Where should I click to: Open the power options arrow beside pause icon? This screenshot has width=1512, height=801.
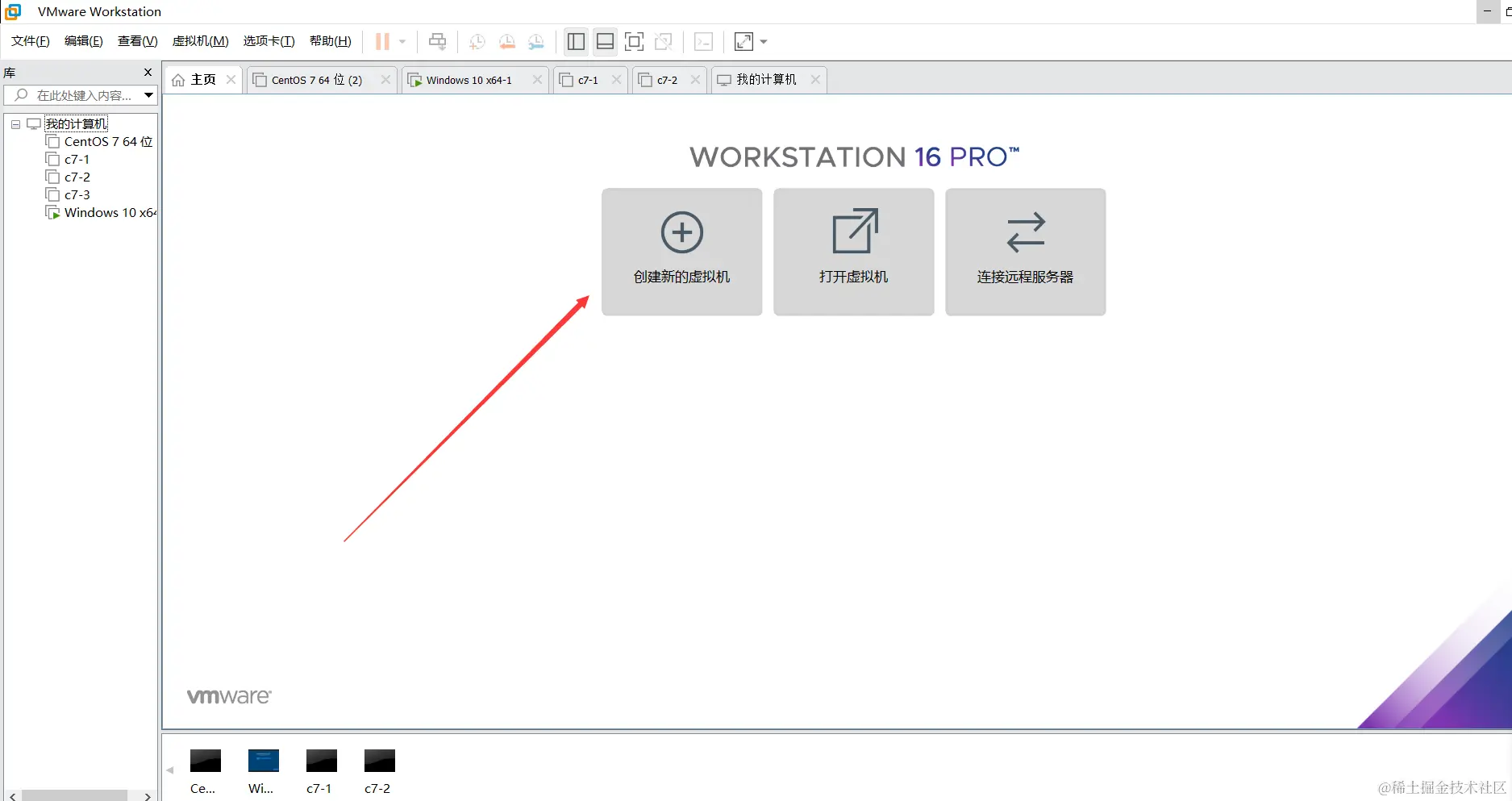click(x=402, y=41)
